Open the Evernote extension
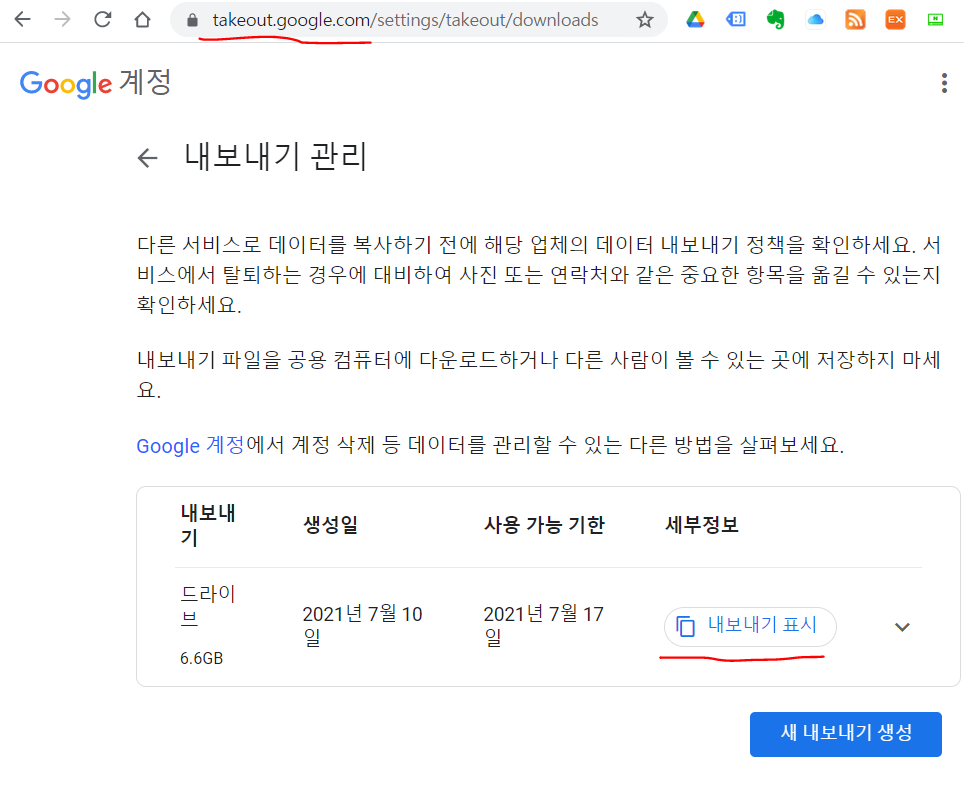Viewport: 964px width, 789px height. tap(776, 20)
